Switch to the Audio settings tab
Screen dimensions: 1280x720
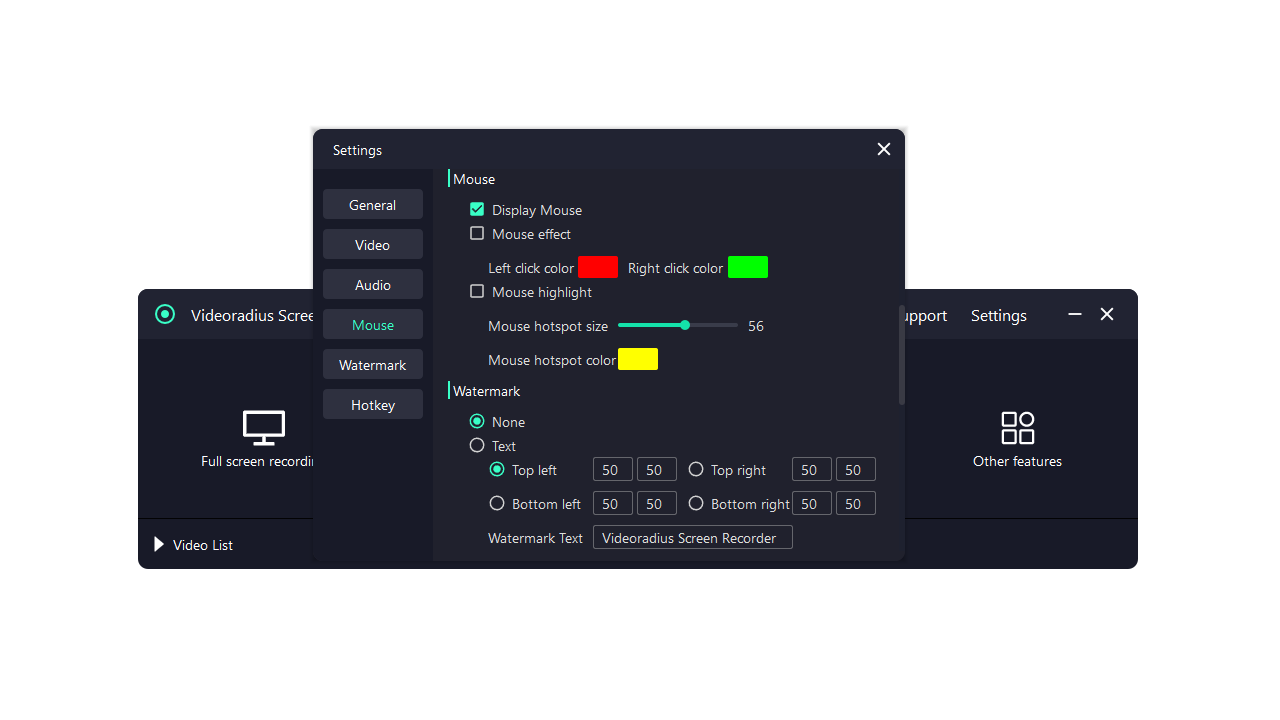(x=373, y=285)
